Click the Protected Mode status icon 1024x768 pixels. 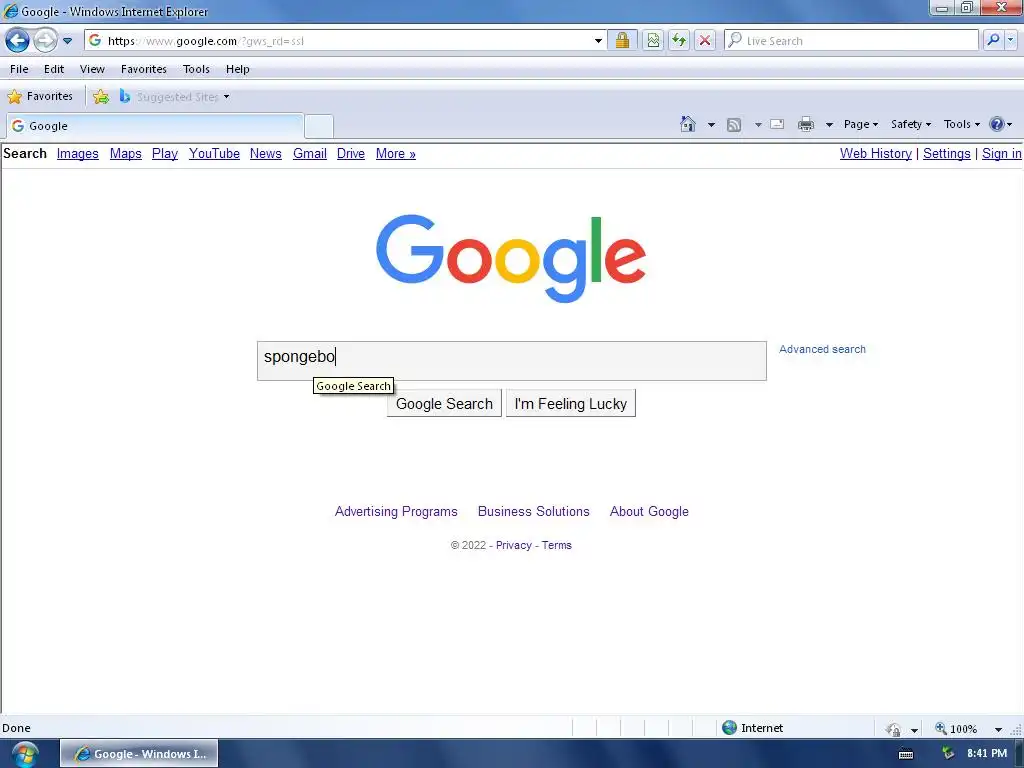tap(893, 729)
